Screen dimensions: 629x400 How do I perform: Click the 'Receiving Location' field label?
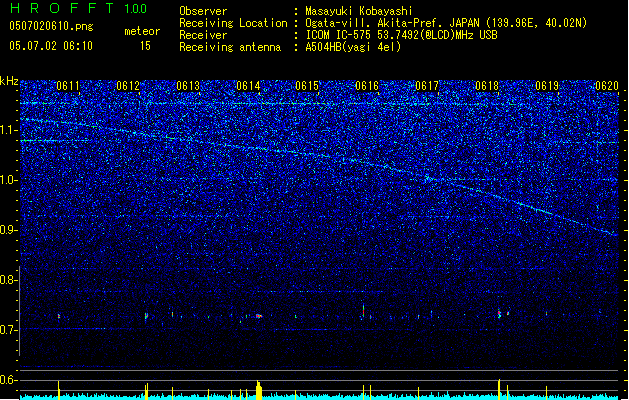point(233,23)
